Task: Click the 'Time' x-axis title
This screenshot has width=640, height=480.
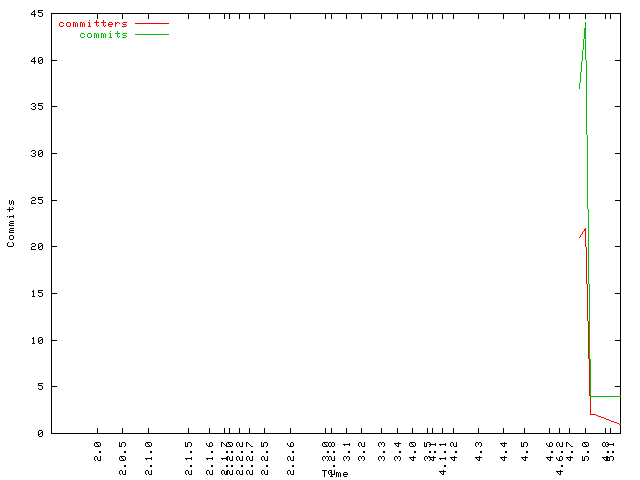Action: tap(335, 473)
